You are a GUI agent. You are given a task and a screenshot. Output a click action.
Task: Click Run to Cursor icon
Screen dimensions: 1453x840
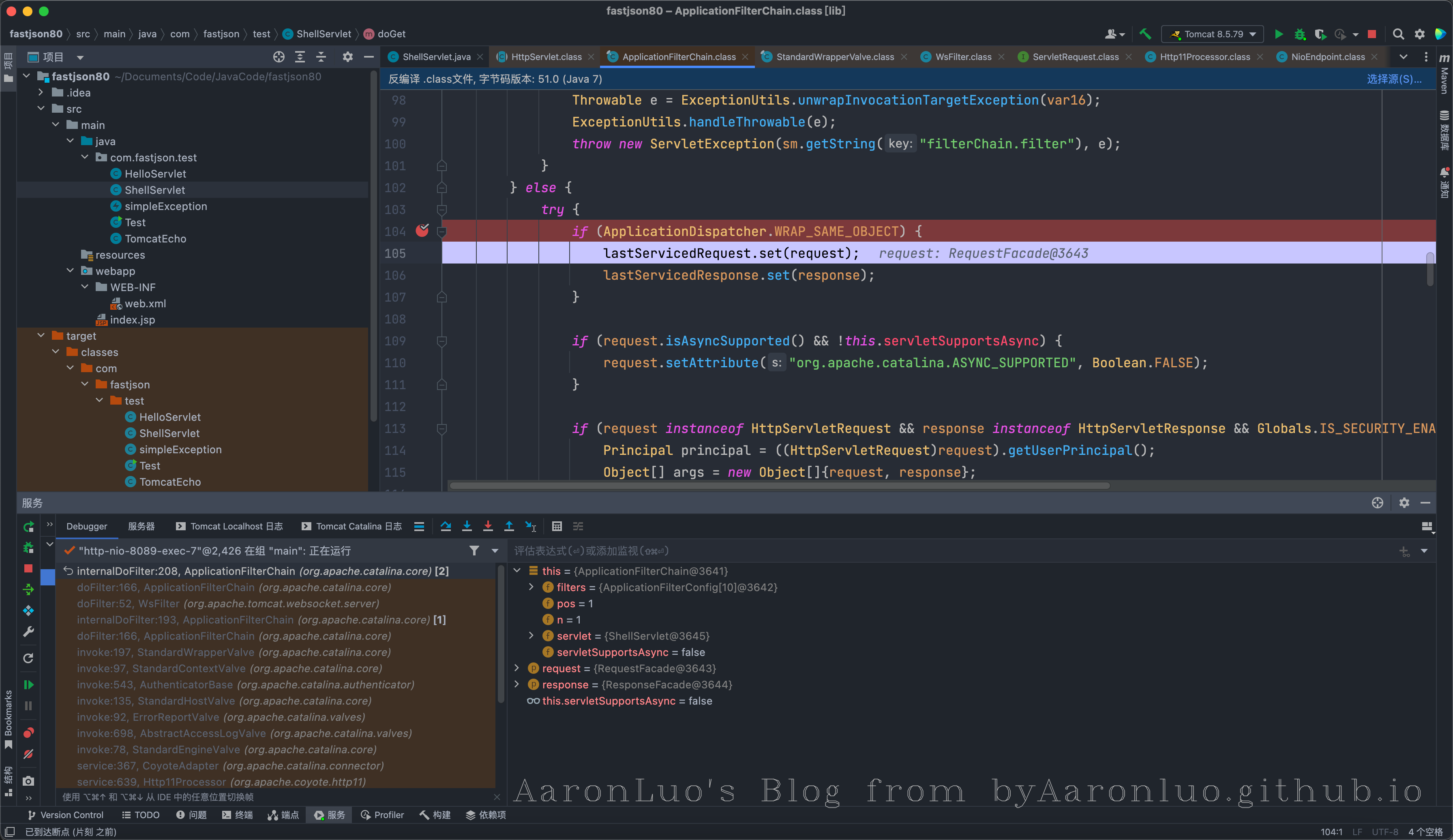pos(530,526)
